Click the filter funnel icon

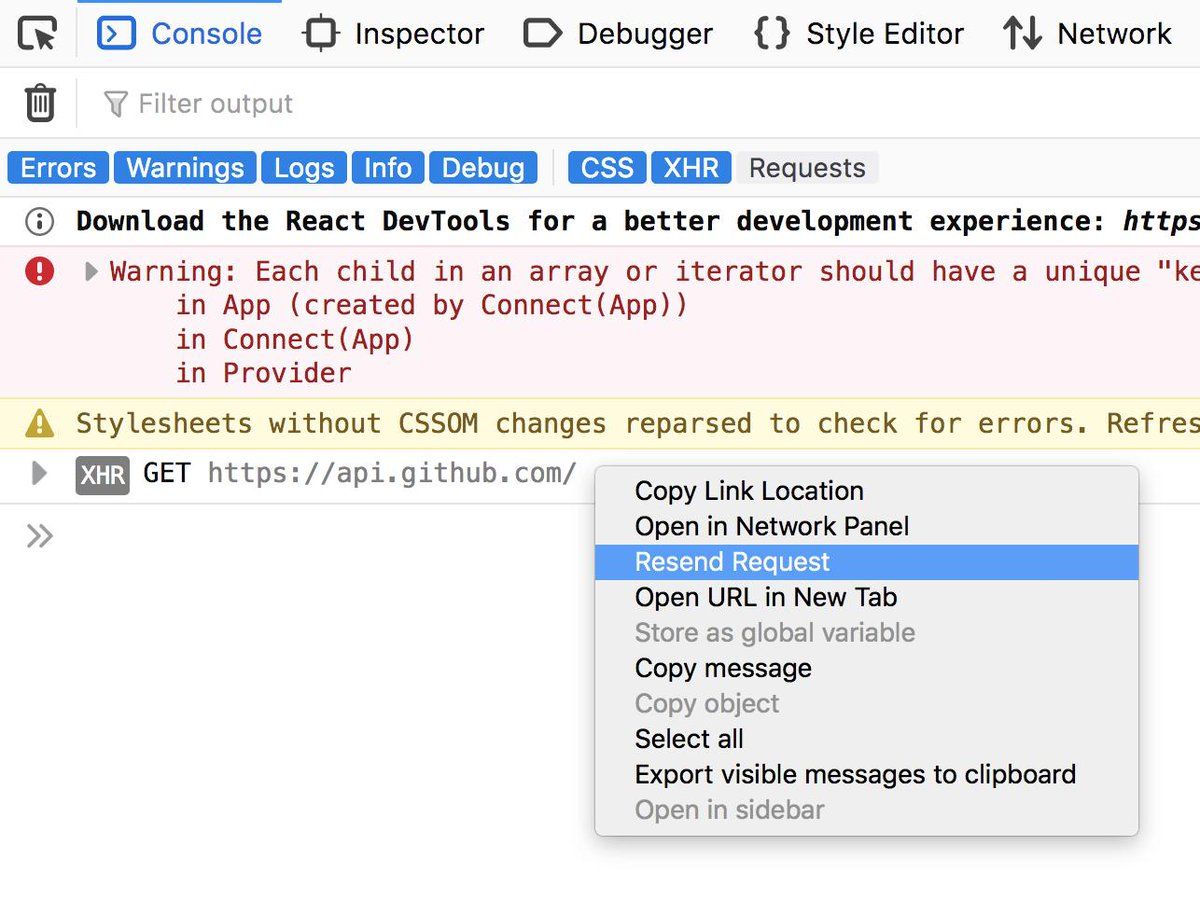click(x=116, y=104)
